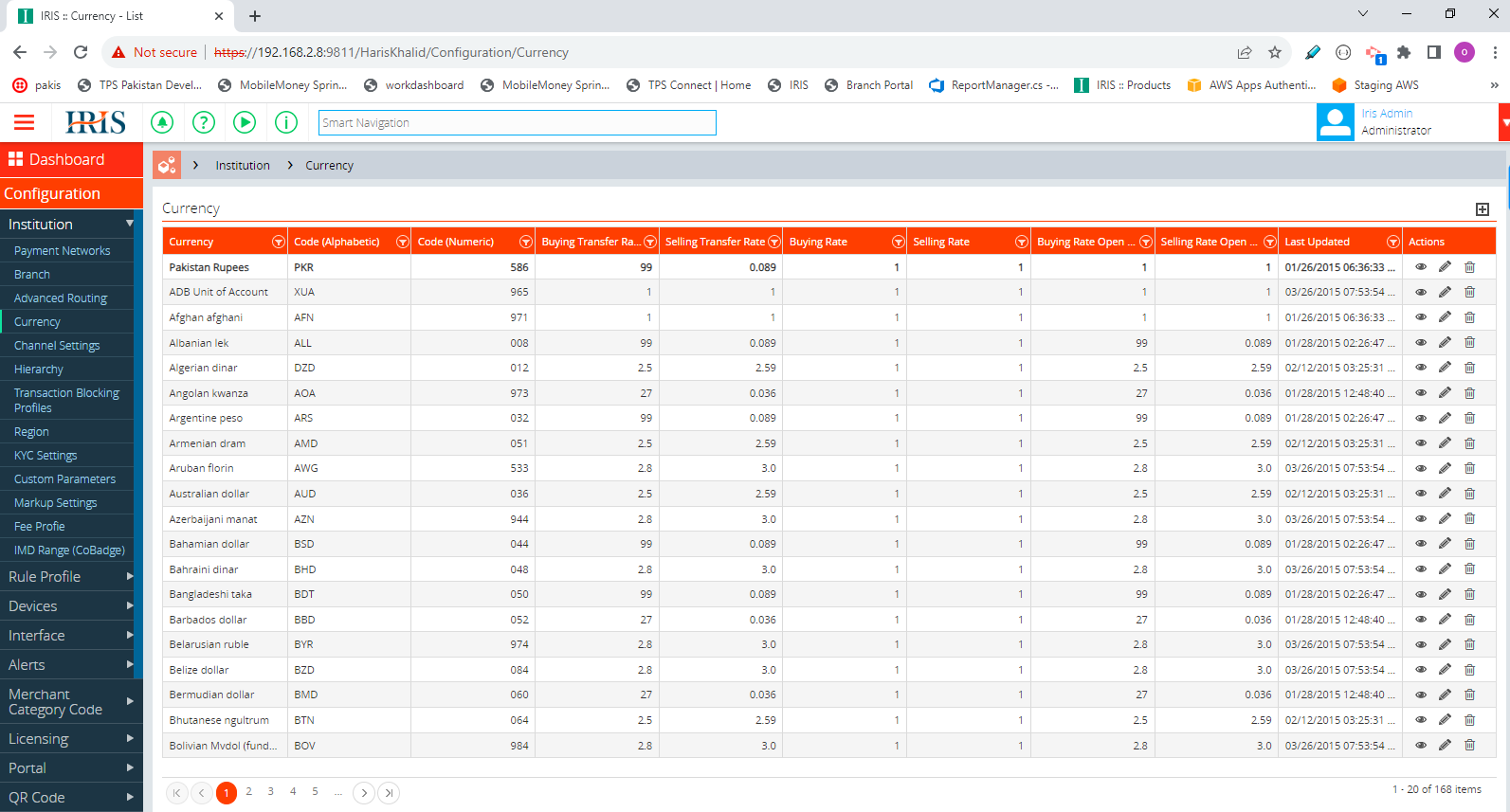Edit the Bolivian Mvdol row with pencil icon
Screen dimensions: 1510x812
click(x=1445, y=746)
